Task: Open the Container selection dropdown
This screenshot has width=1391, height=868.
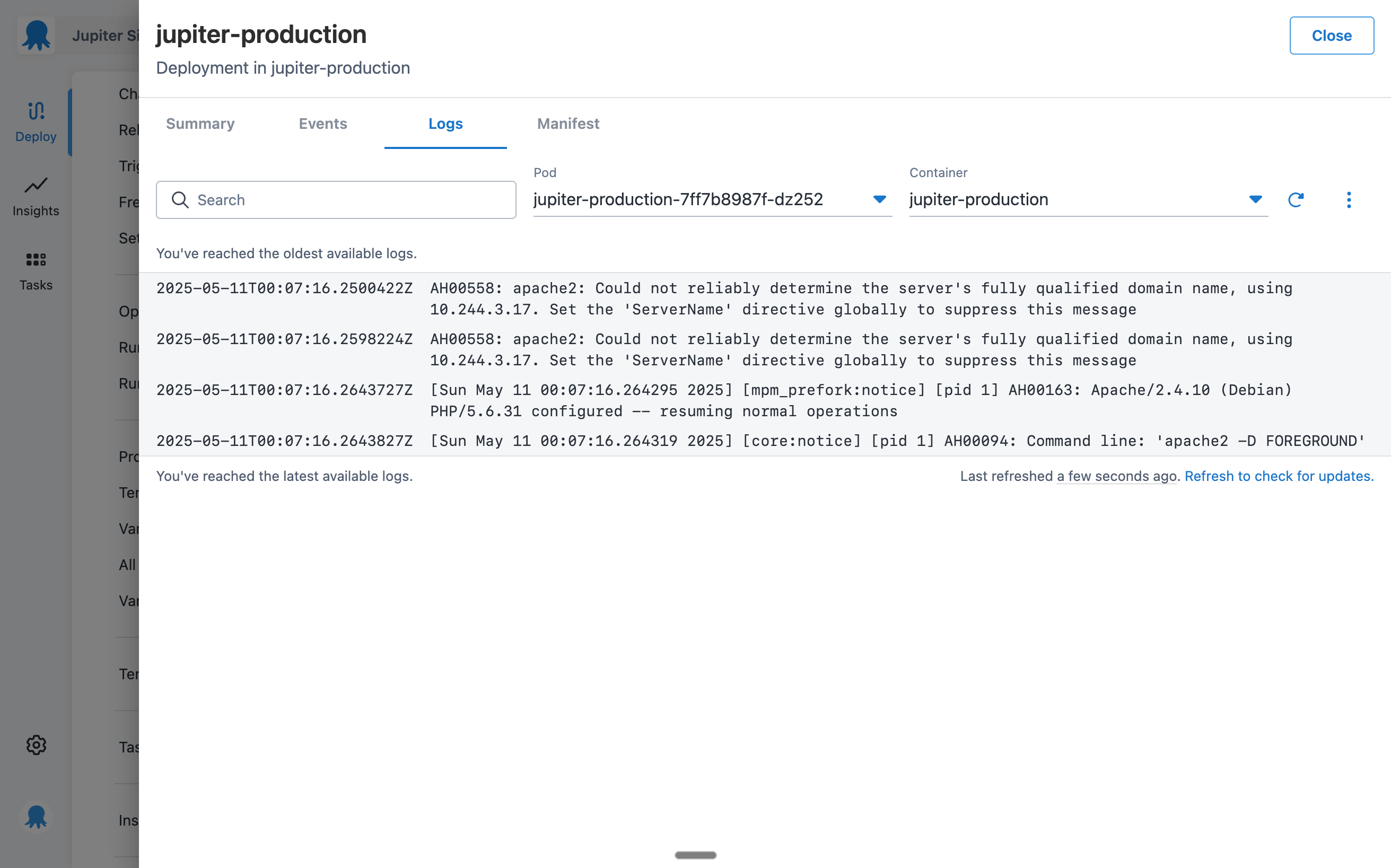Action: click(1255, 199)
